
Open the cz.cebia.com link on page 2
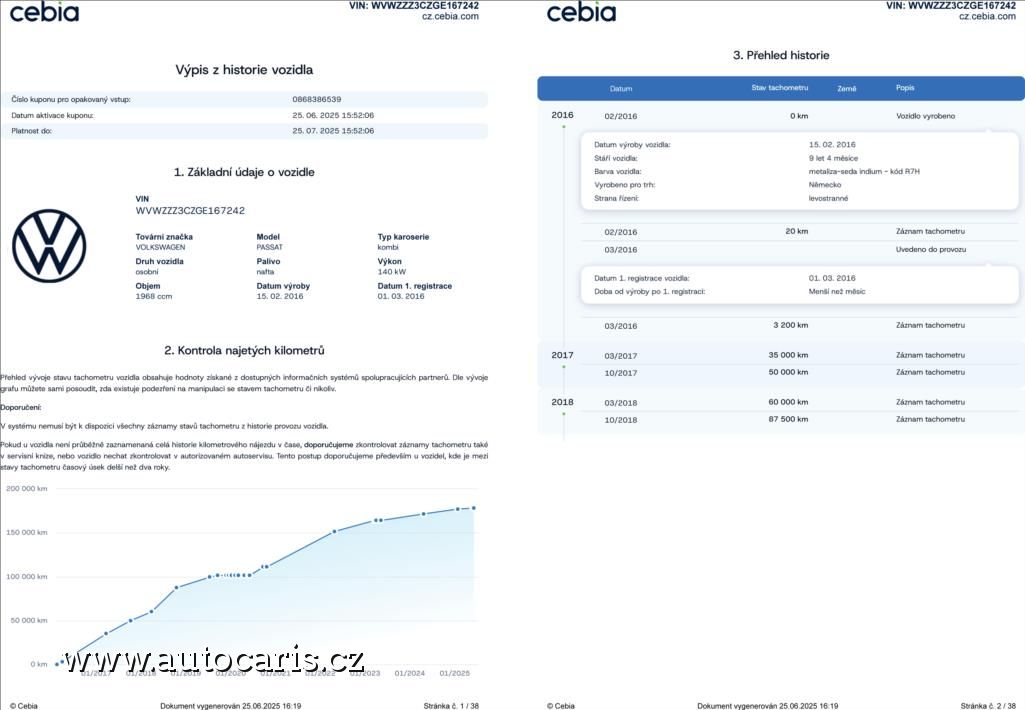pos(987,16)
